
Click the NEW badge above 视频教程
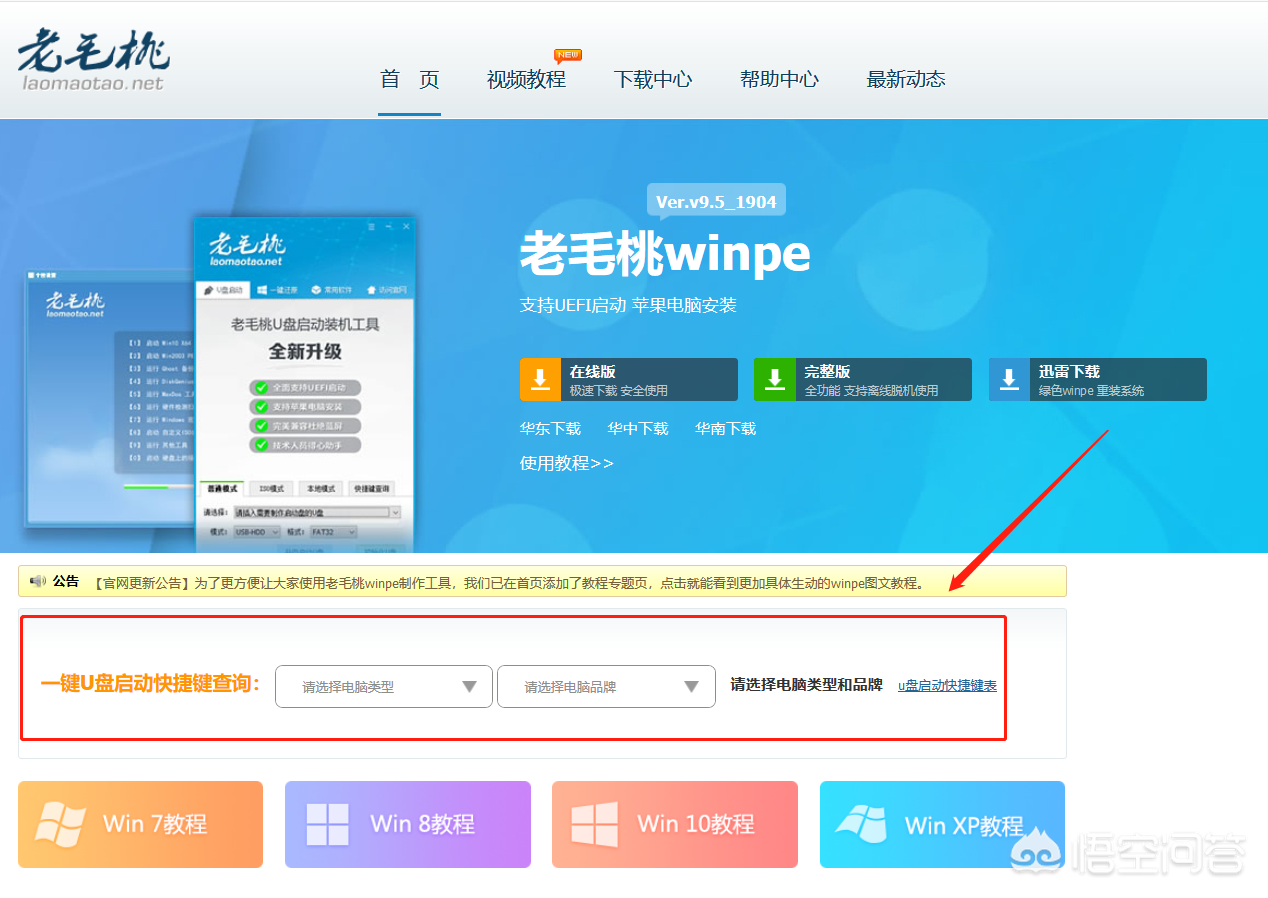pos(568,55)
